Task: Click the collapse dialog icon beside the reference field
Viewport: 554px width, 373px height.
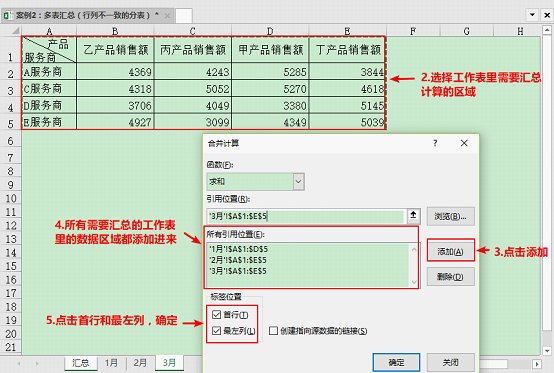Action: click(413, 215)
